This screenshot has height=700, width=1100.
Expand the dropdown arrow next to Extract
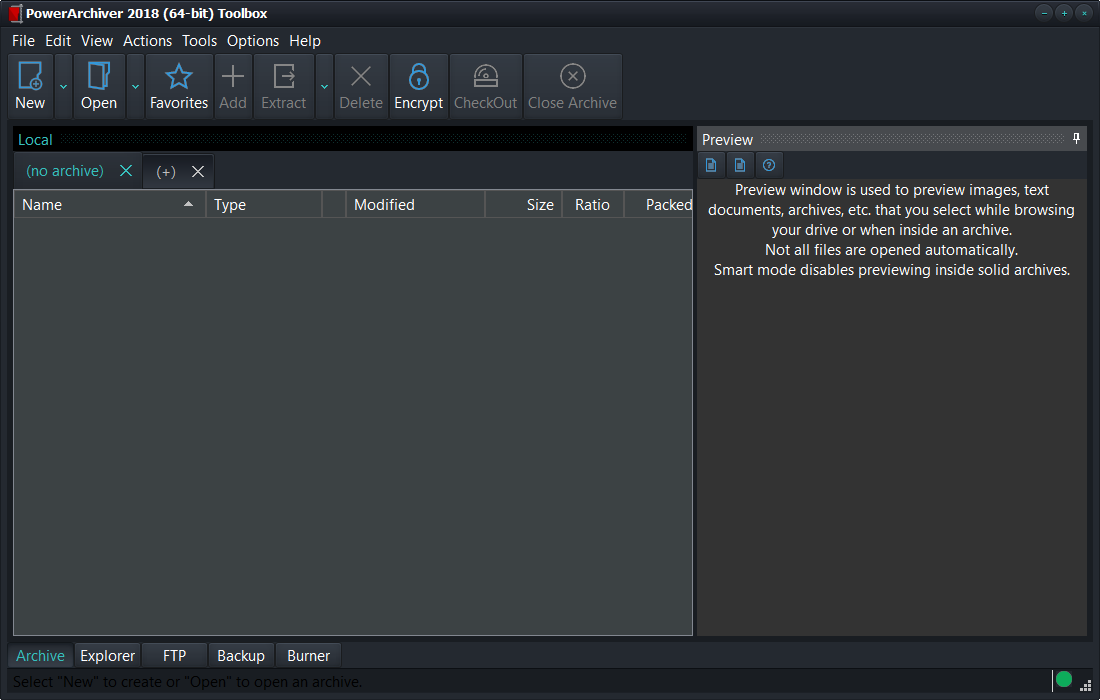[324, 87]
